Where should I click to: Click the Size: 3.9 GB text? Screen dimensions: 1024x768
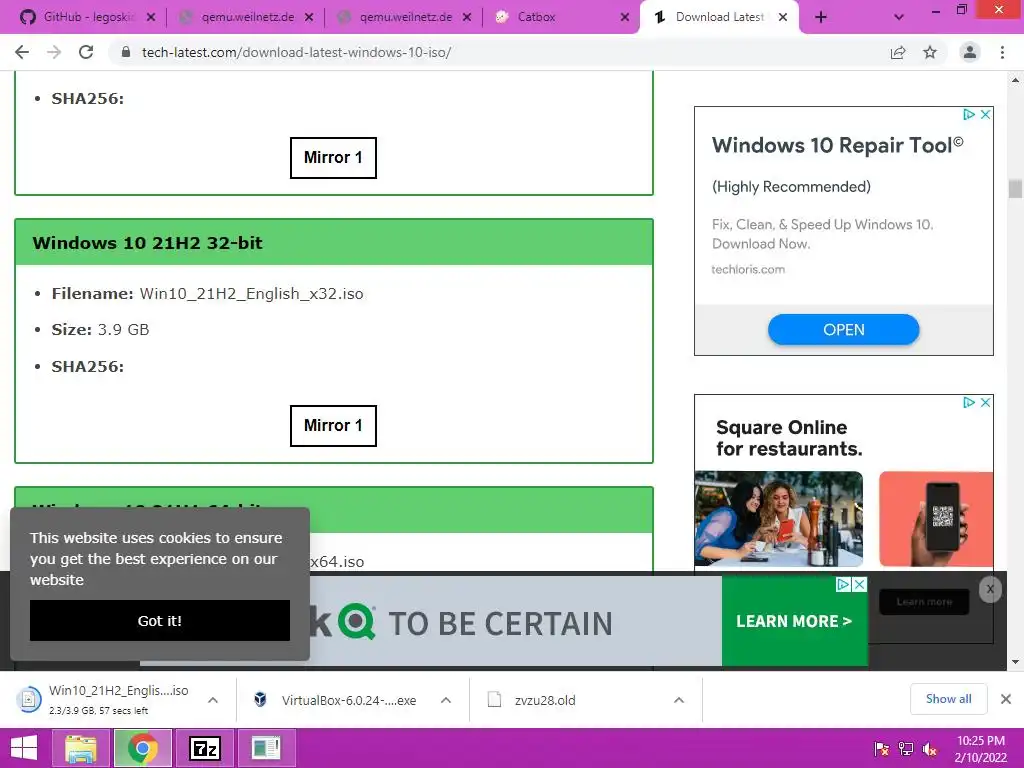pyautogui.click(x=101, y=330)
